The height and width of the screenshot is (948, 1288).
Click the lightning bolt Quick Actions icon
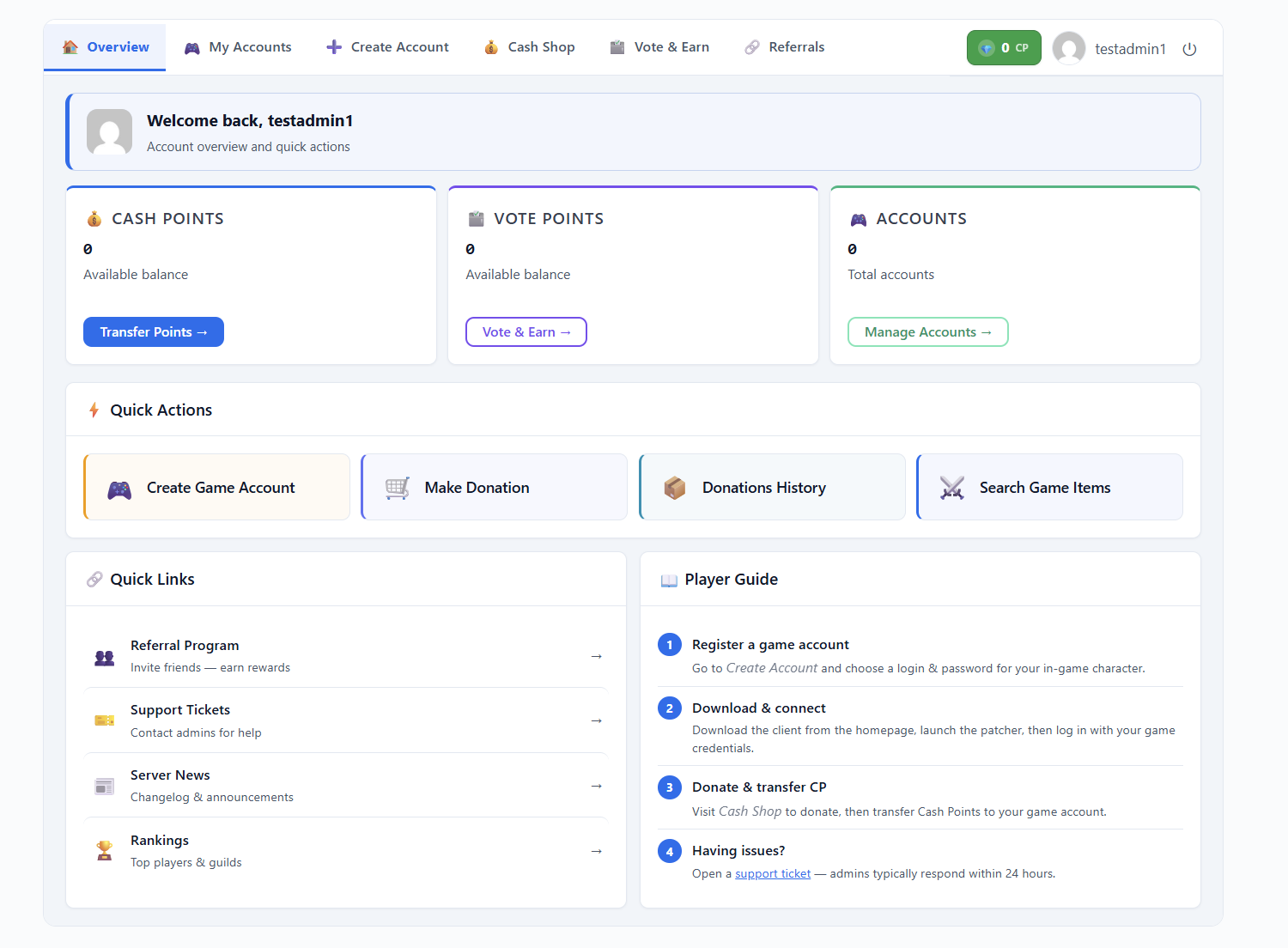tap(94, 410)
